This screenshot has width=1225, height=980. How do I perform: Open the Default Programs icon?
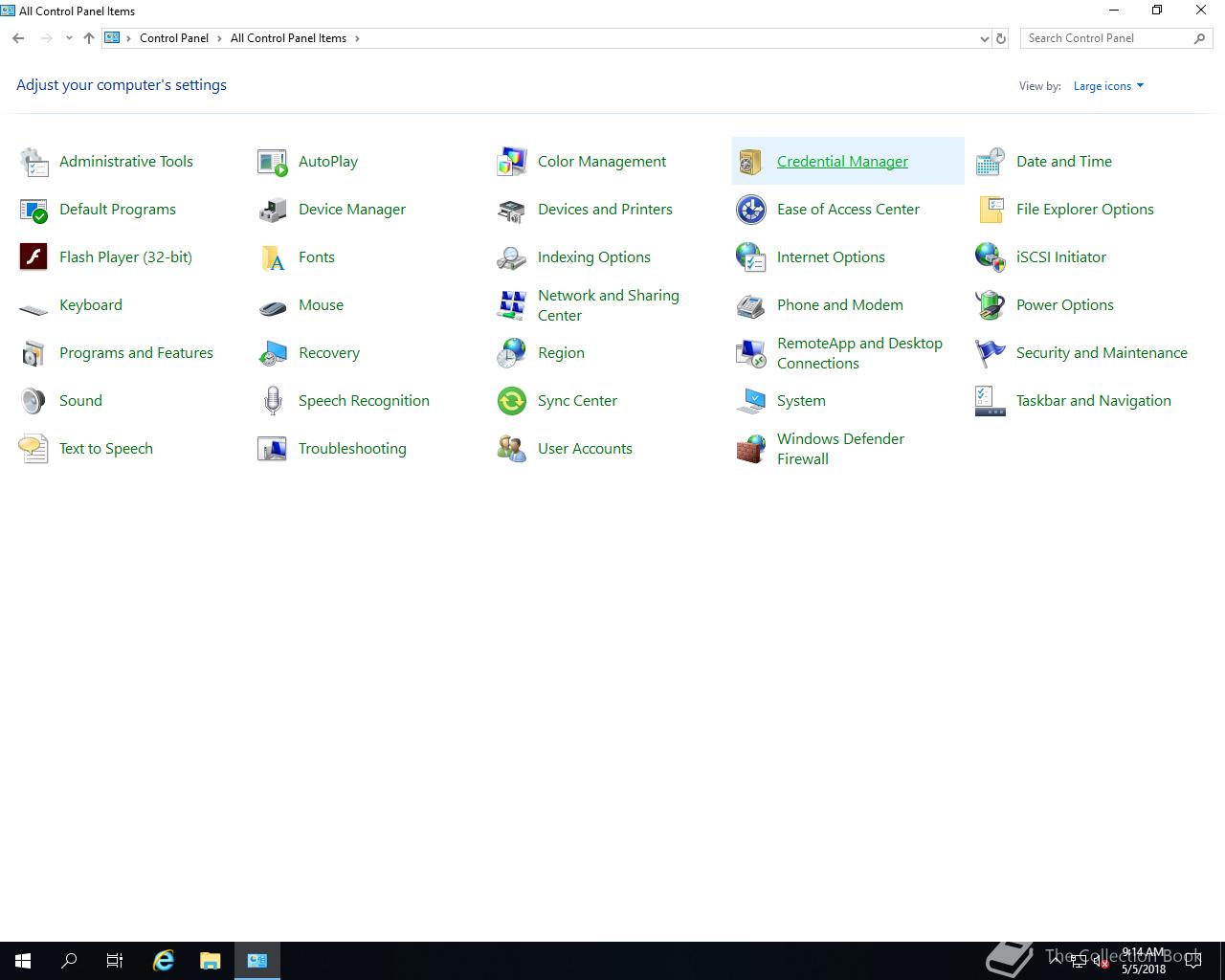33,210
